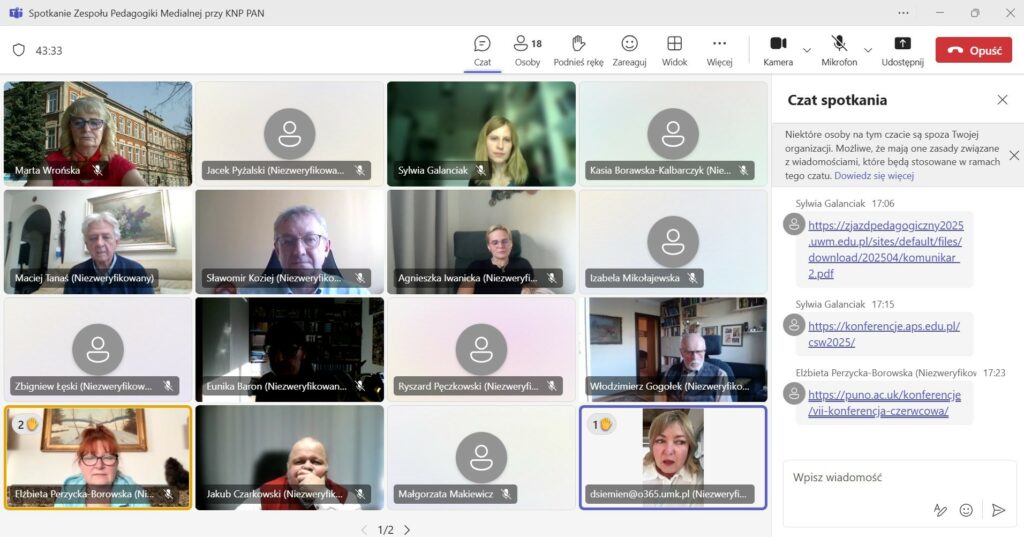
Task: Toggle the Mikrofon mute state
Action: 839,51
